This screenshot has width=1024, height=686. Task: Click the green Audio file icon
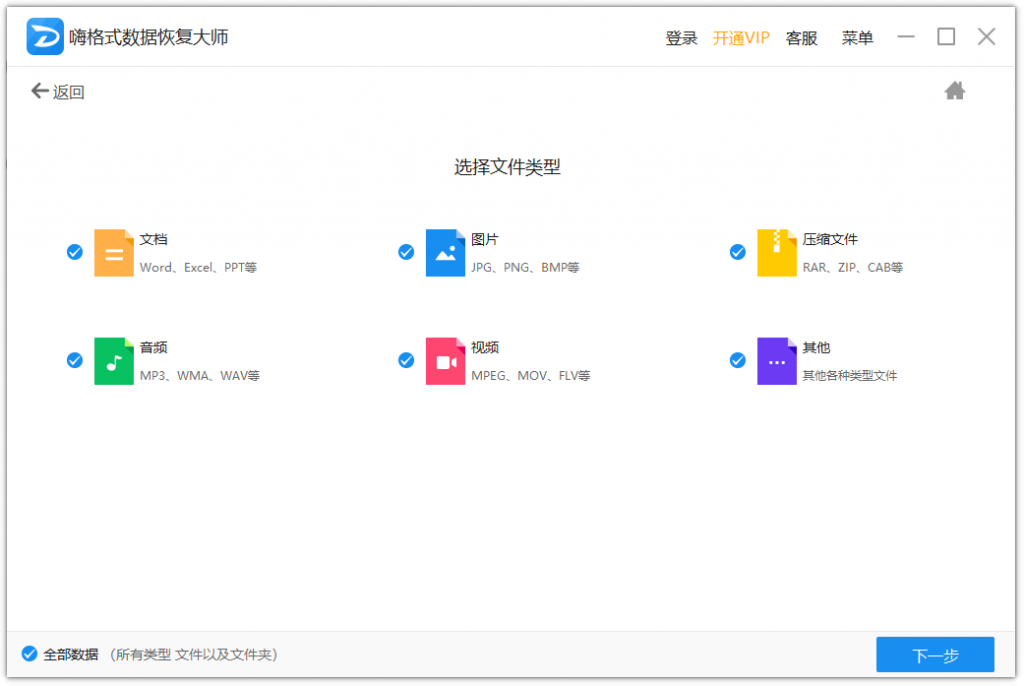click(x=114, y=361)
